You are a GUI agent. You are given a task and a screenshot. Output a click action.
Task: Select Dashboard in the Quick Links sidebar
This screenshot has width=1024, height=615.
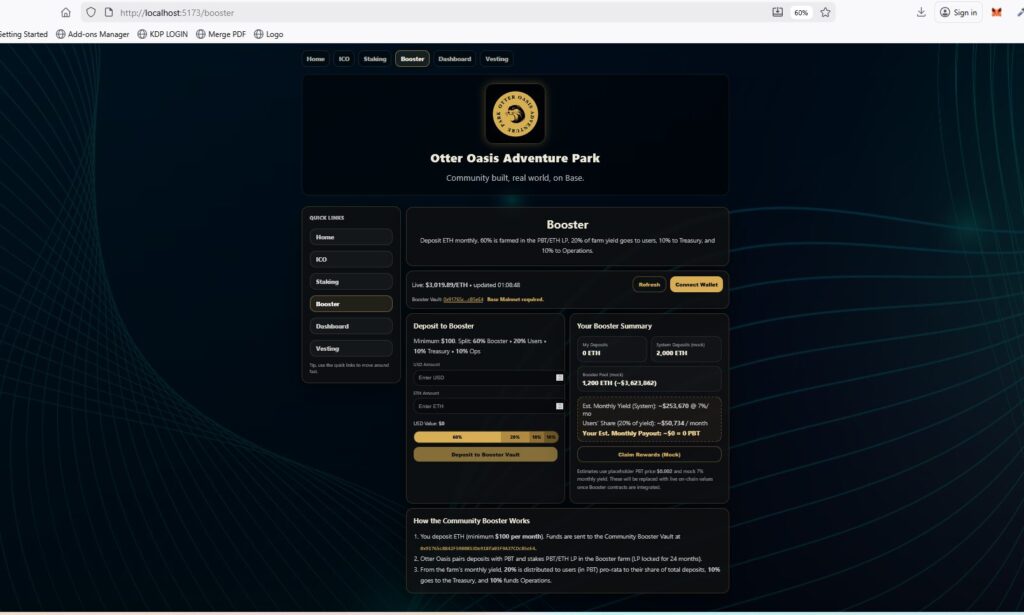point(351,326)
